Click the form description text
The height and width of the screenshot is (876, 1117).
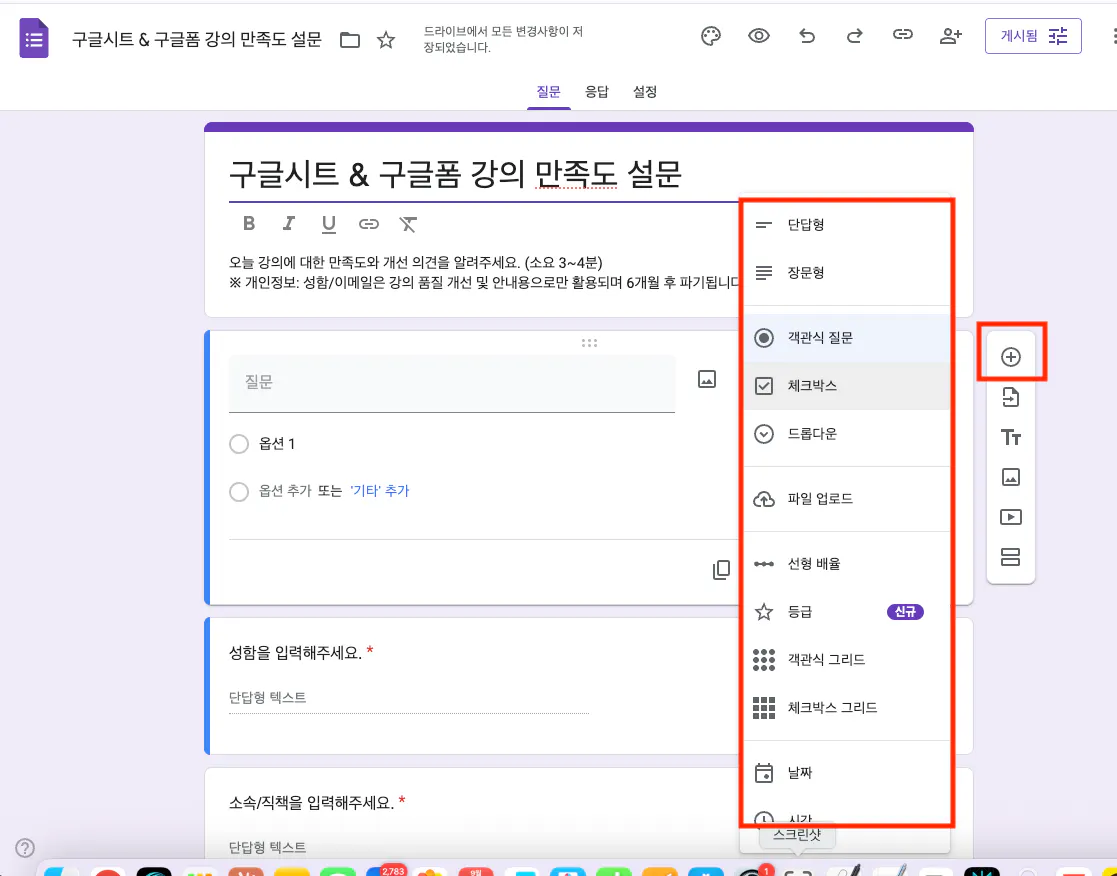pos(484,273)
